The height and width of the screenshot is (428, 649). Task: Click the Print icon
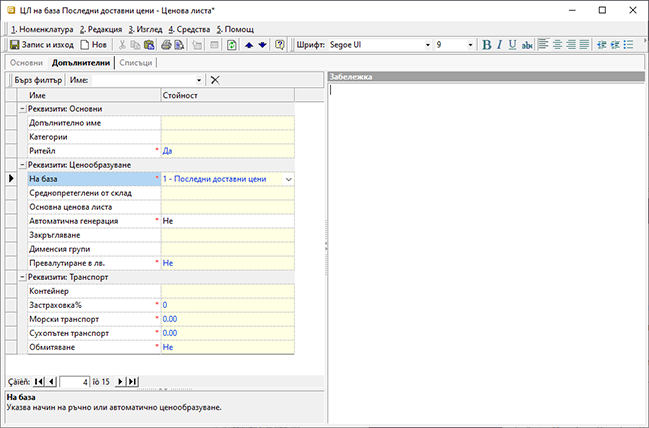(166, 45)
